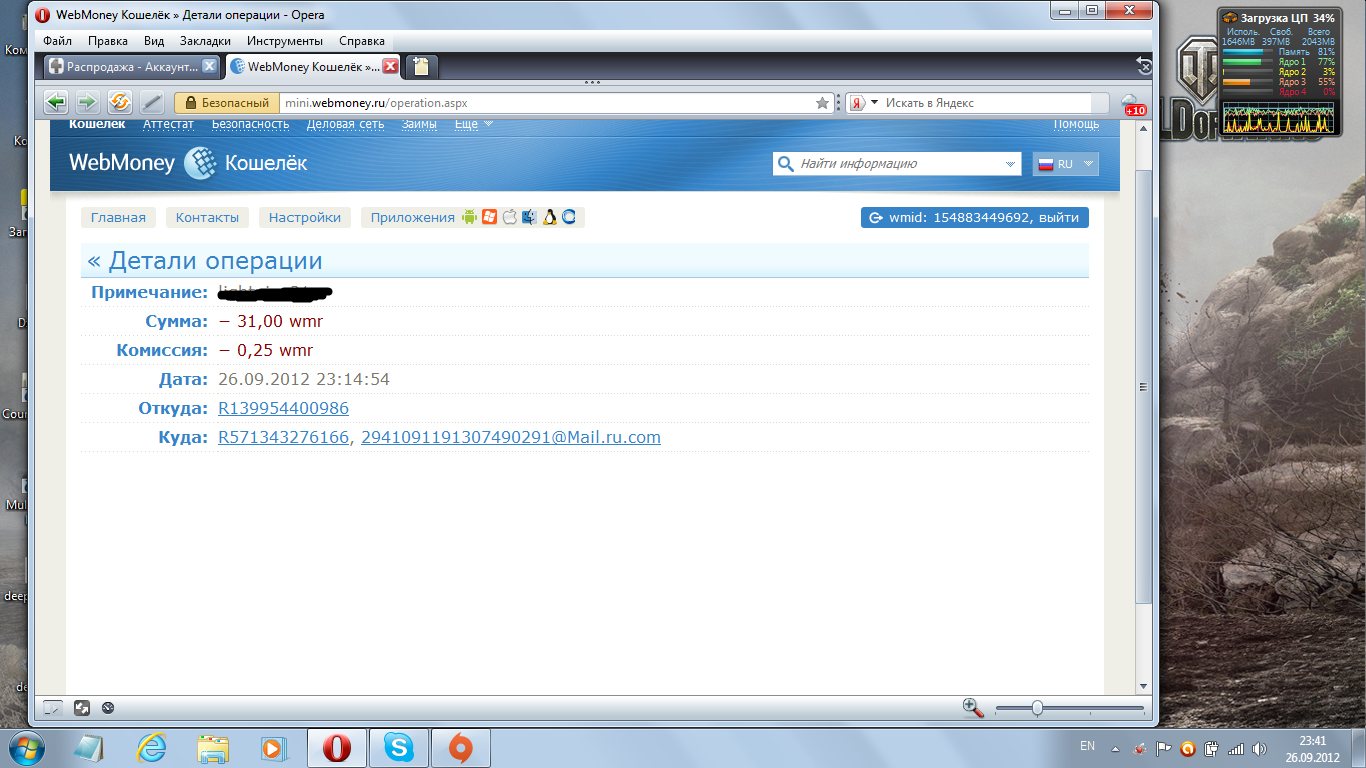The image size is (1366, 768).
Task: Bookmark the page with the star icon
Action: tap(823, 103)
